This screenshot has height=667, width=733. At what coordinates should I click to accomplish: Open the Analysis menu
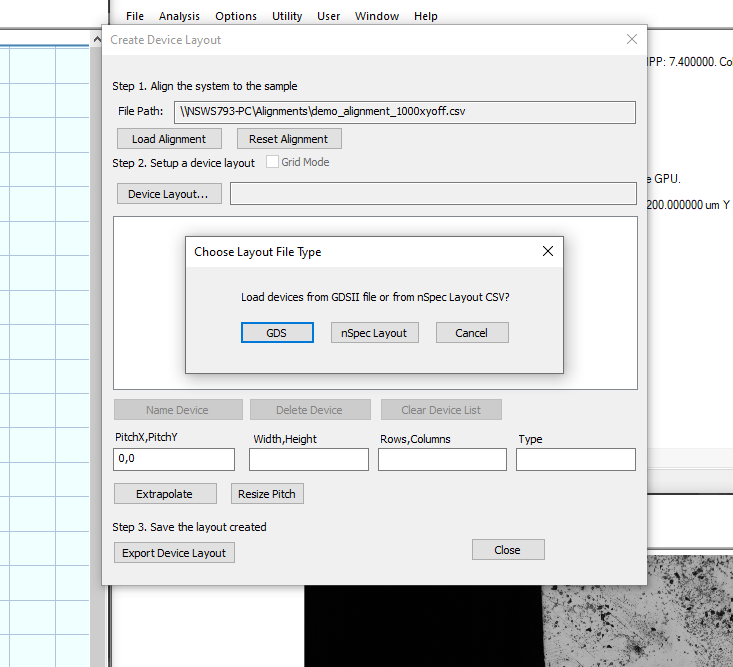coord(179,16)
